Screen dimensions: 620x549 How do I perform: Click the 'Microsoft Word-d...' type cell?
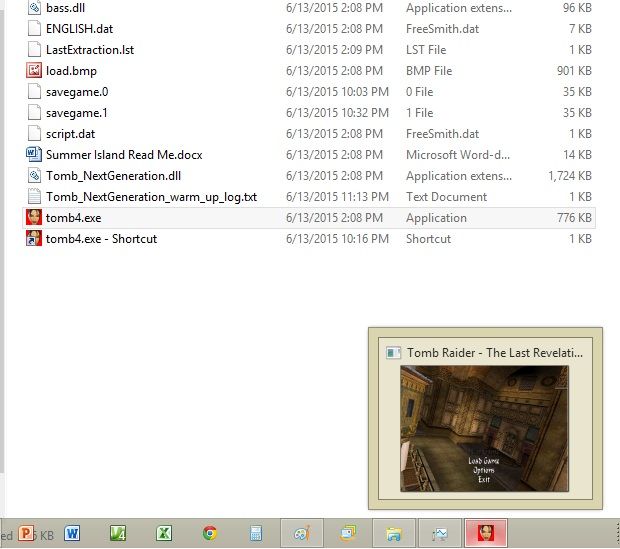pos(458,155)
